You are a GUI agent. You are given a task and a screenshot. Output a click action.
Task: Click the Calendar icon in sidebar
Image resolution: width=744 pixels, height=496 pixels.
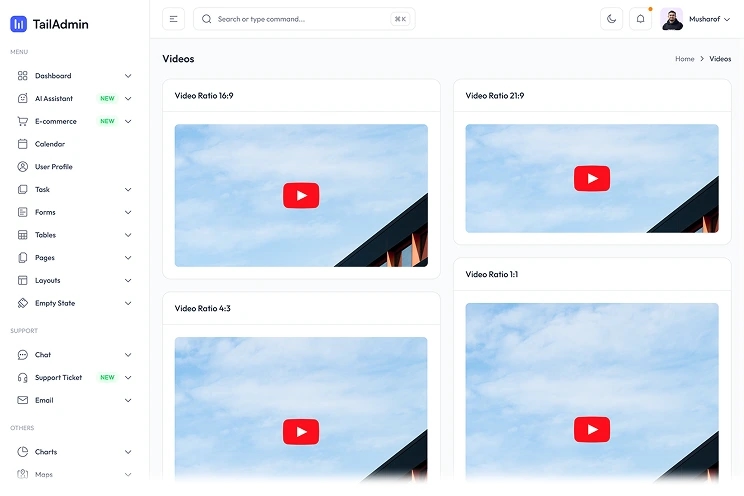pos(22,144)
